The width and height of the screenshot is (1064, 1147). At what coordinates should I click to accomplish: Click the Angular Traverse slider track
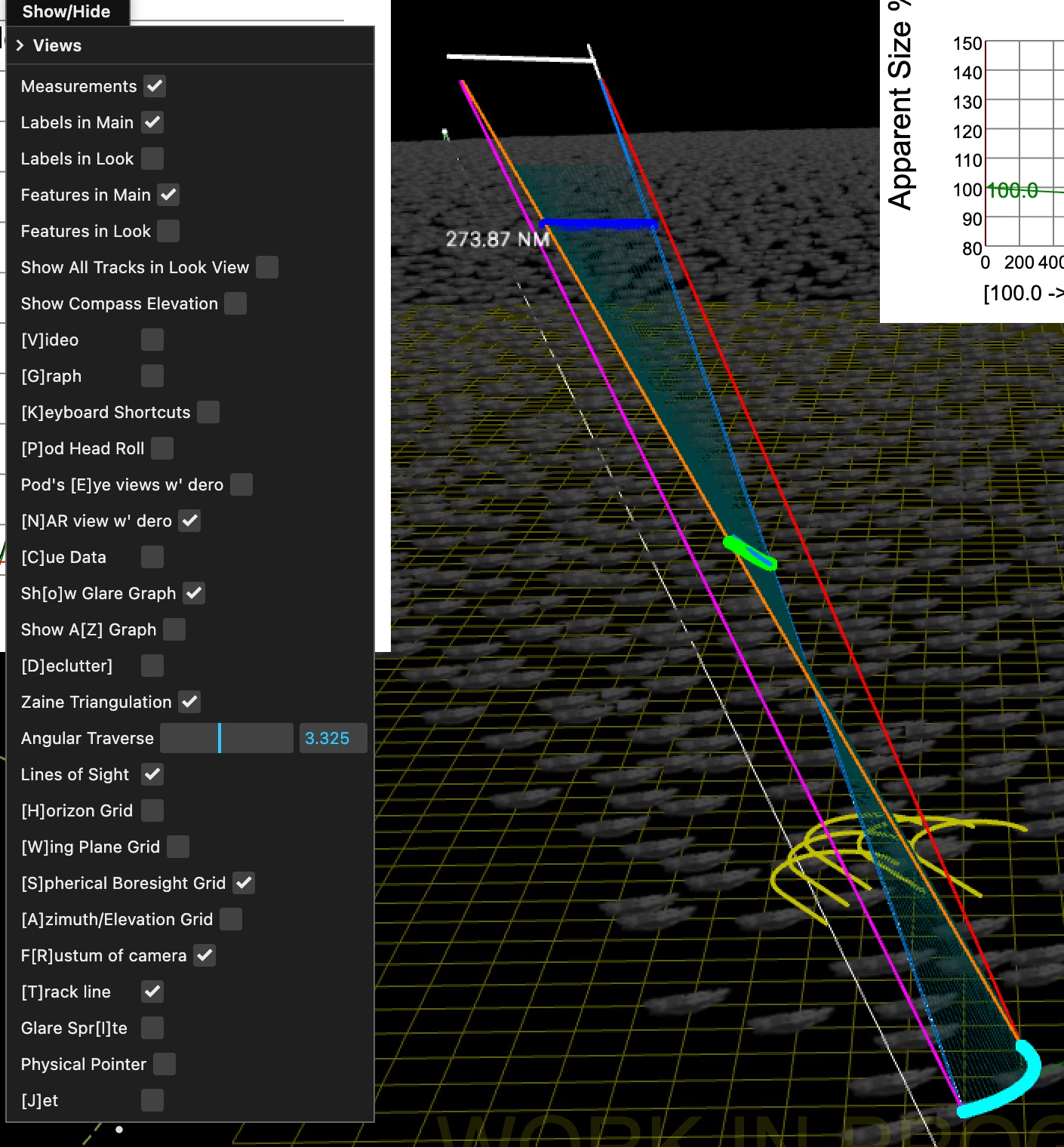[226, 738]
